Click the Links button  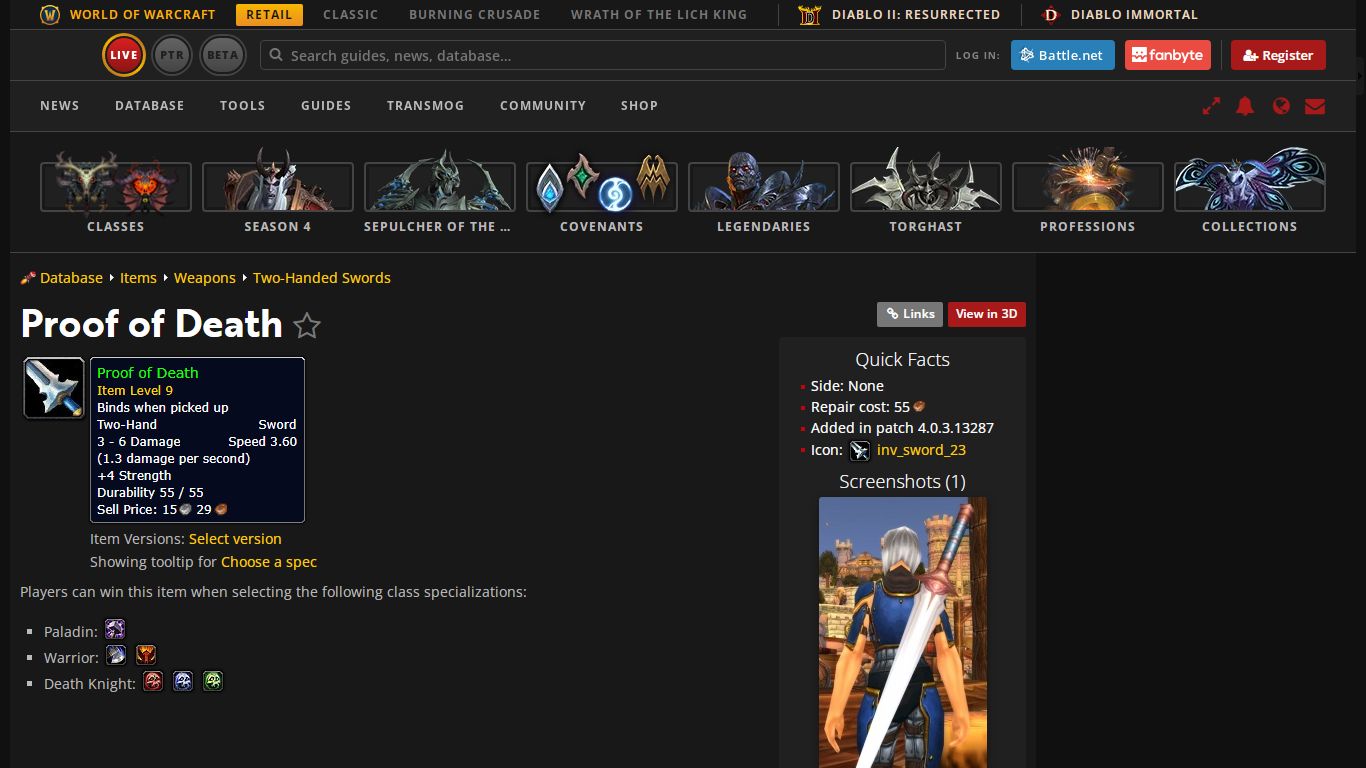(910, 314)
